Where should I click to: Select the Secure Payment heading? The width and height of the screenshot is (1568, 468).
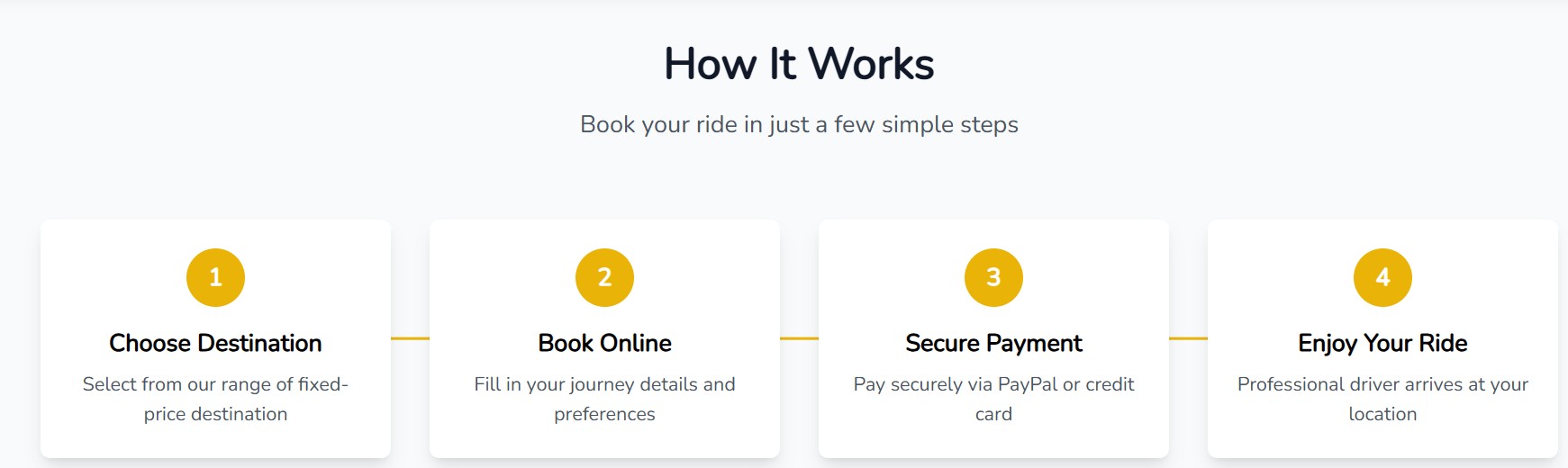tap(993, 343)
